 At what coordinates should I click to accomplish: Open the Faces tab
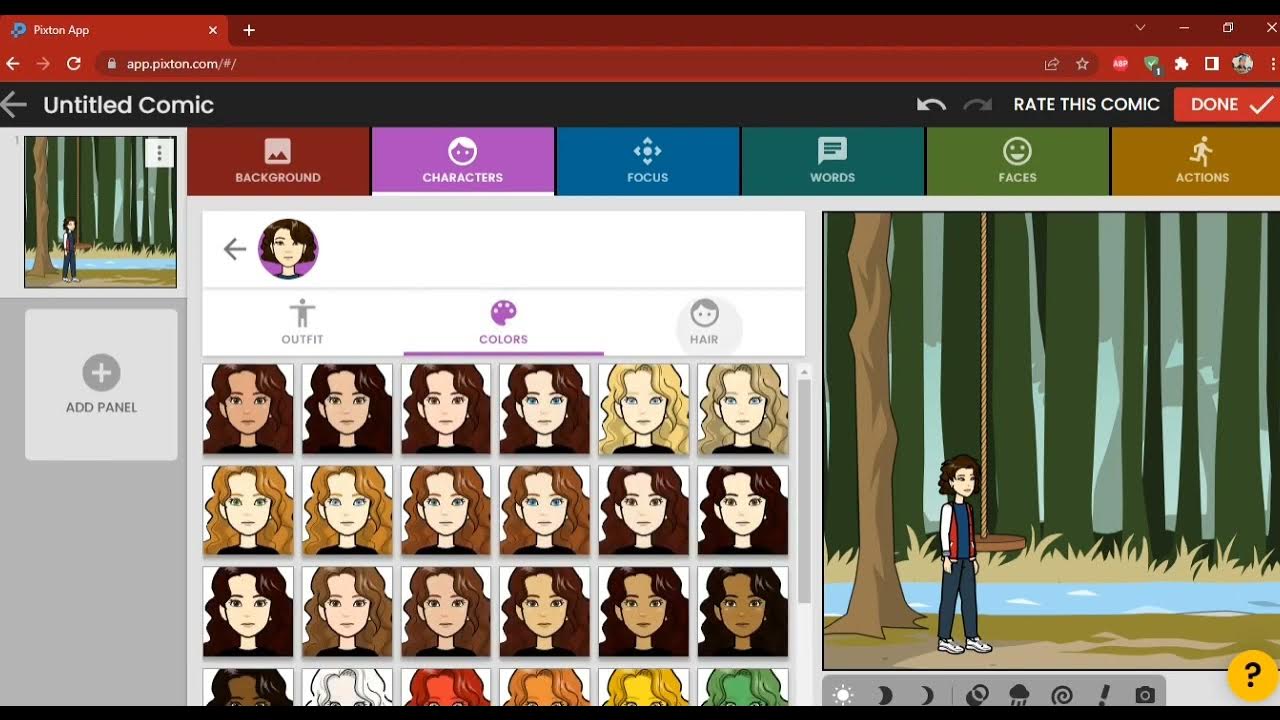pyautogui.click(x=1017, y=161)
